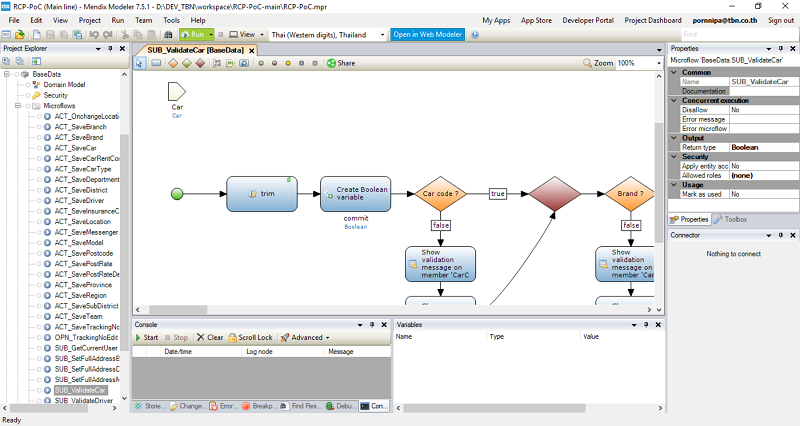The height and width of the screenshot is (426, 800).
Task: Click Open in Web Modeler
Action: (x=428, y=35)
